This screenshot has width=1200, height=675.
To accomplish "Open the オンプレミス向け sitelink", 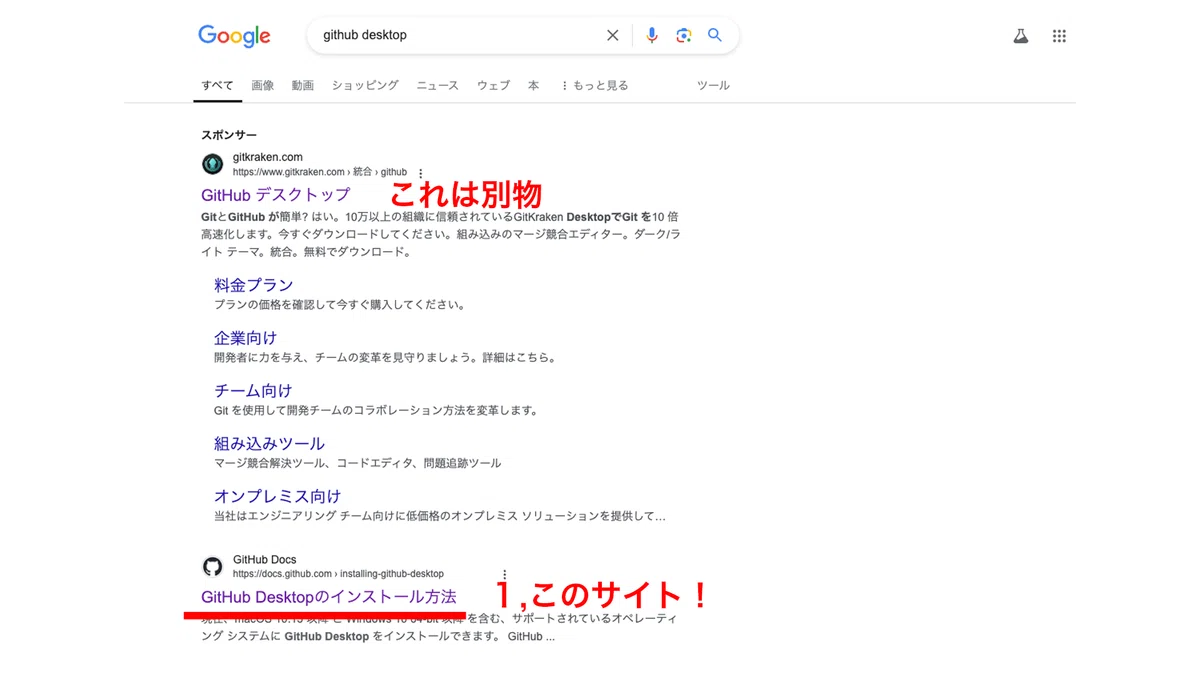I will 277,496.
